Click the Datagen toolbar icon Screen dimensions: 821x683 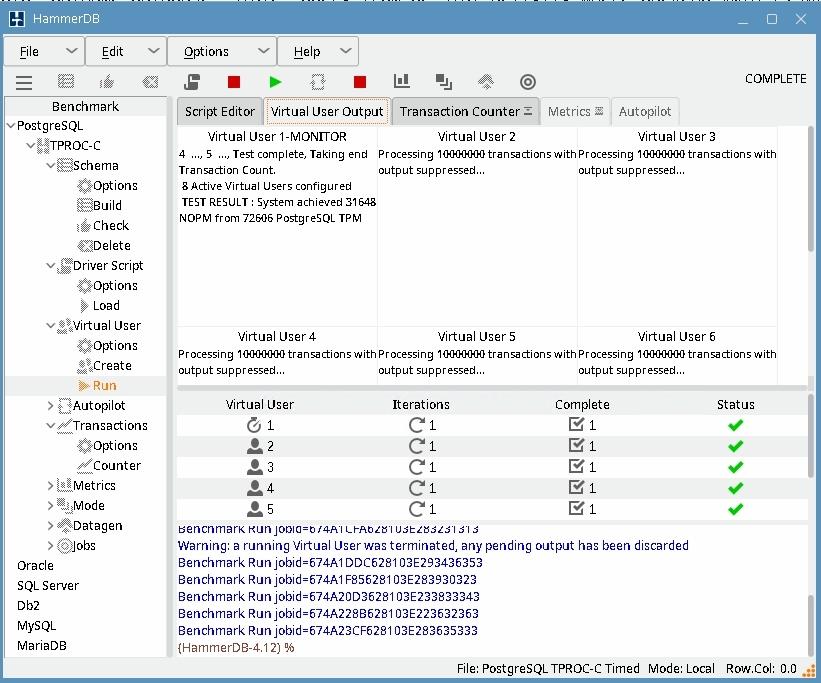[x=486, y=82]
